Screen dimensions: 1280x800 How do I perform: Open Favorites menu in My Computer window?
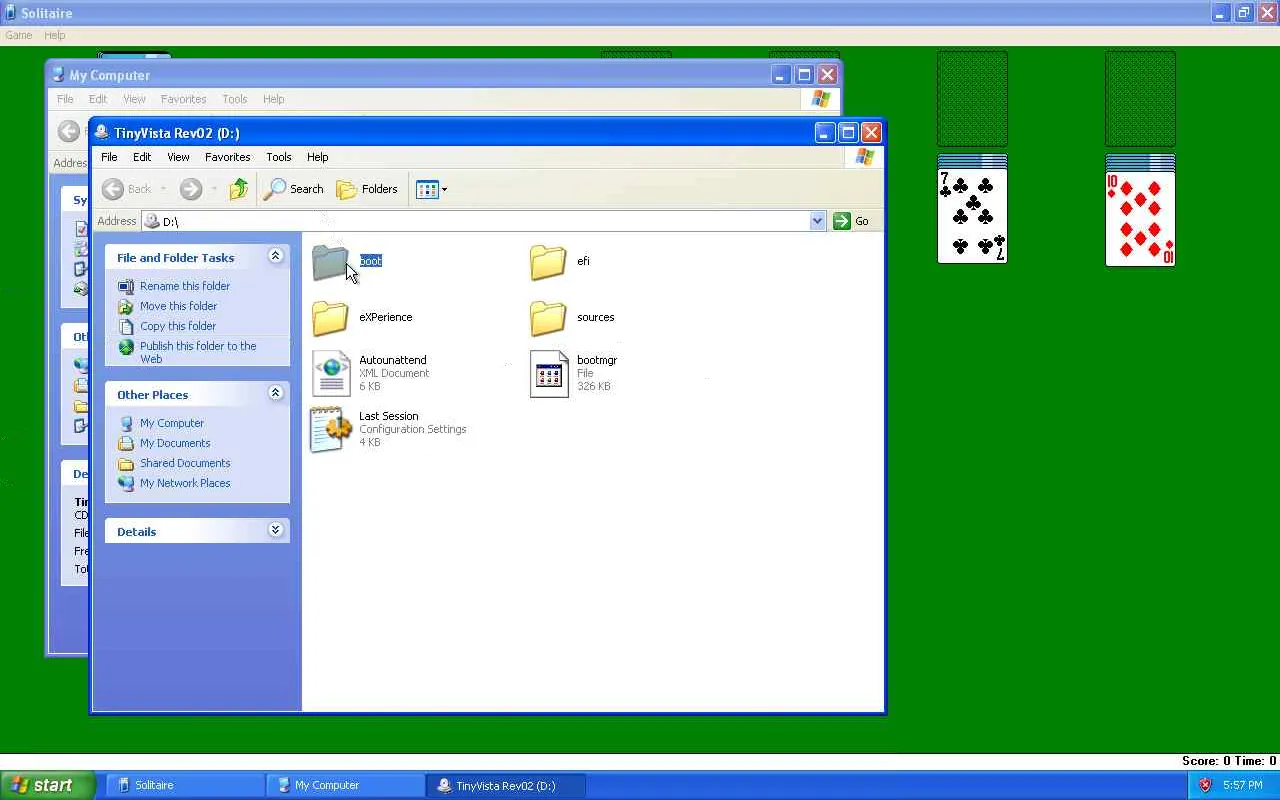(x=184, y=99)
